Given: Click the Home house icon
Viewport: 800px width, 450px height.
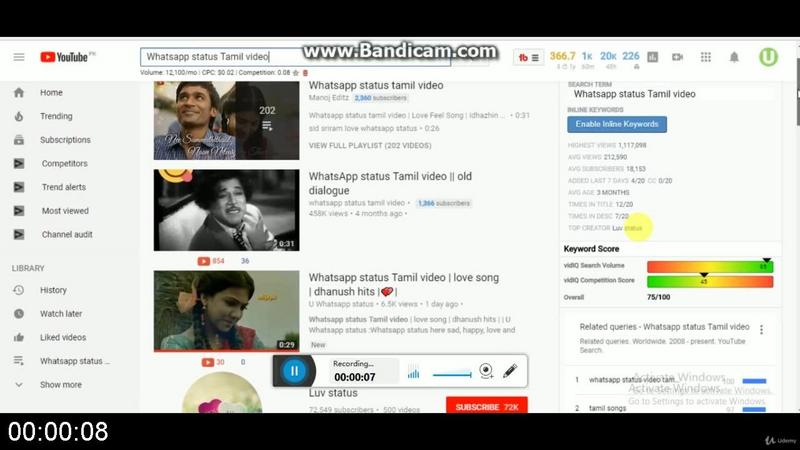Looking at the screenshot, I should (x=19, y=92).
